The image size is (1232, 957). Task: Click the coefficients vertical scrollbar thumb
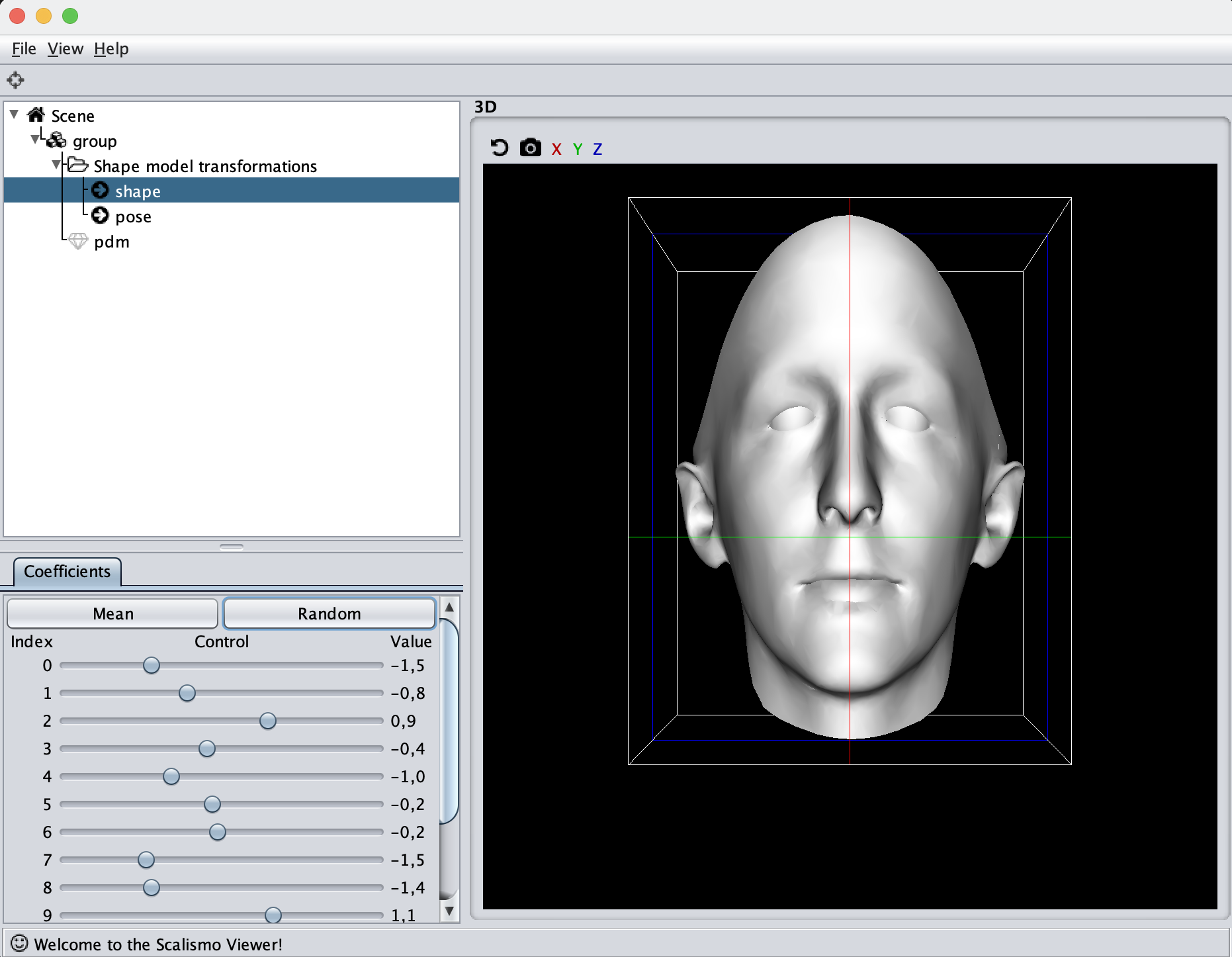(449, 721)
